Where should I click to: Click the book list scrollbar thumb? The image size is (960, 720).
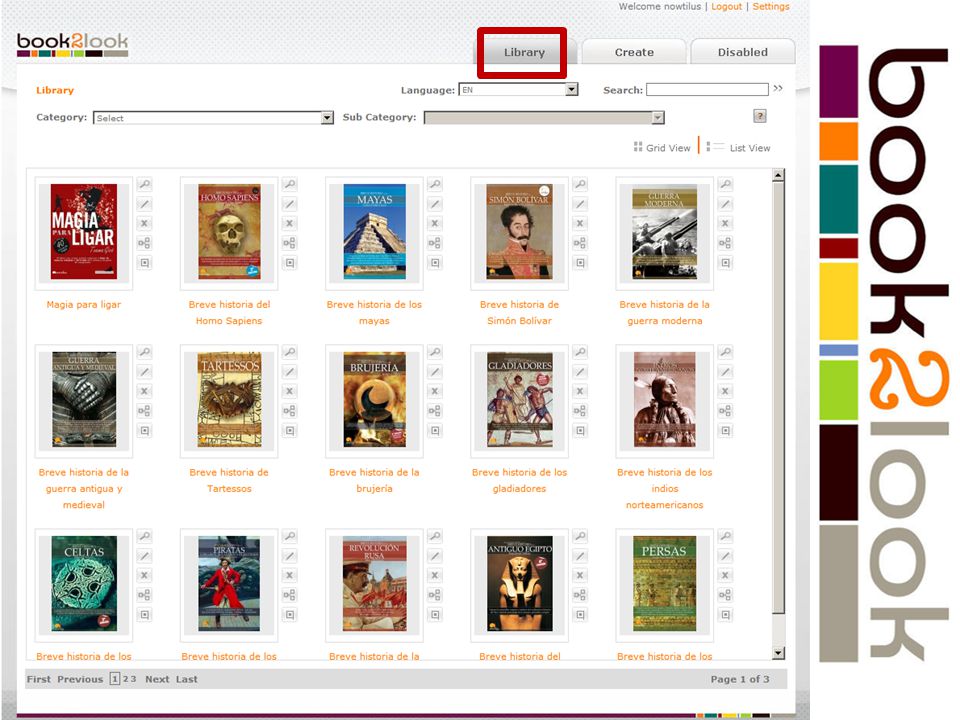[778, 397]
